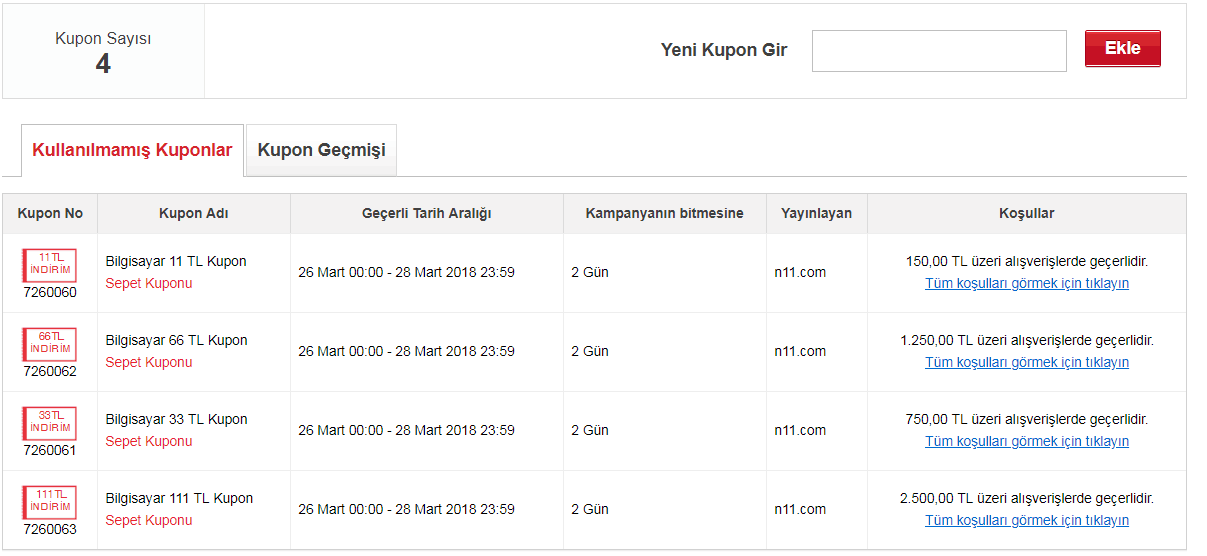The width and height of the screenshot is (1207, 556).
Task: Open all conditions link for 111 TL coupon
Action: coord(1026,520)
